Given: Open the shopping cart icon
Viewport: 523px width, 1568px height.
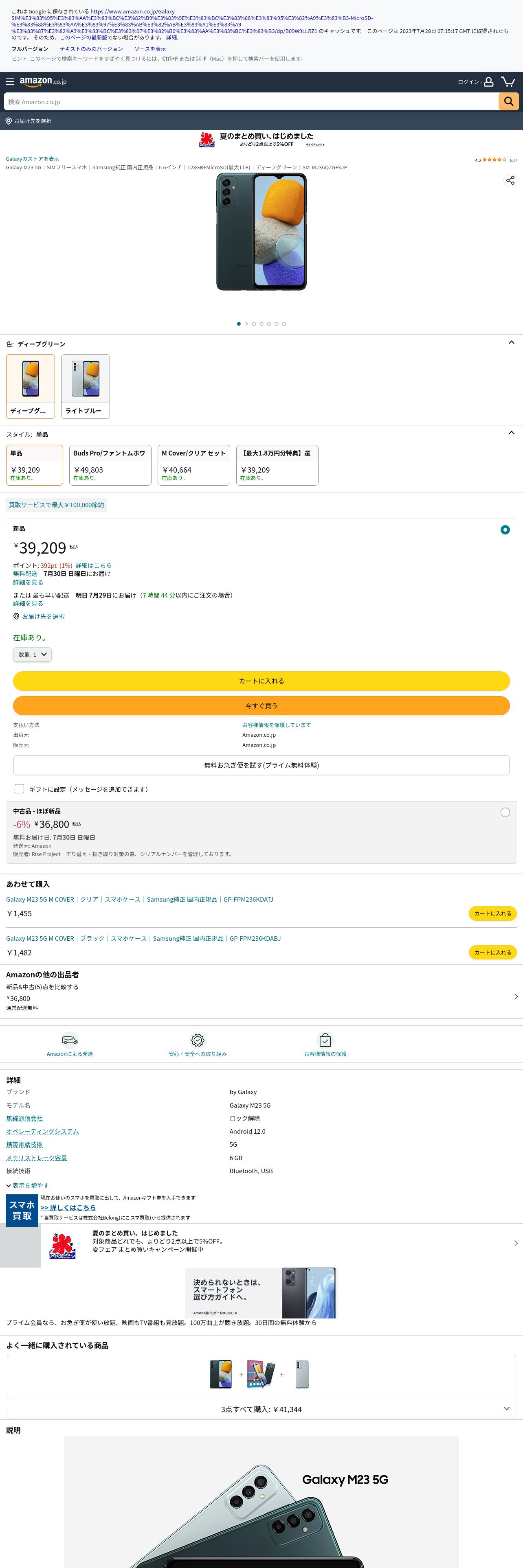Looking at the screenshot, I should (508, 81).
